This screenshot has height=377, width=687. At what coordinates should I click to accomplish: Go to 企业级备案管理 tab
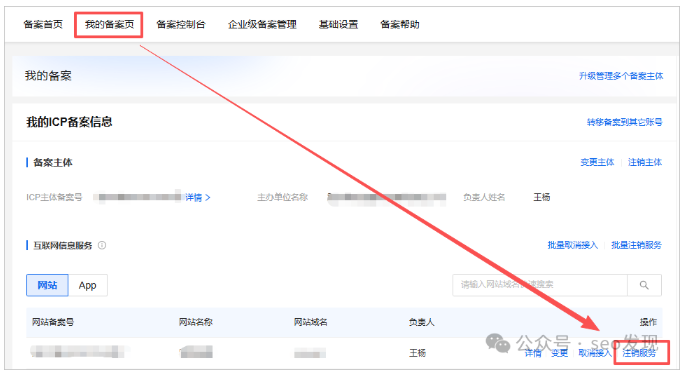click(262, 25)
